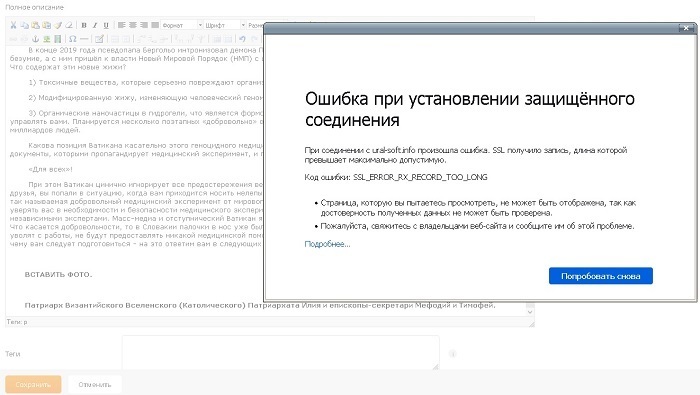
Task: Align text left in editor
Action: pos(121,25)
